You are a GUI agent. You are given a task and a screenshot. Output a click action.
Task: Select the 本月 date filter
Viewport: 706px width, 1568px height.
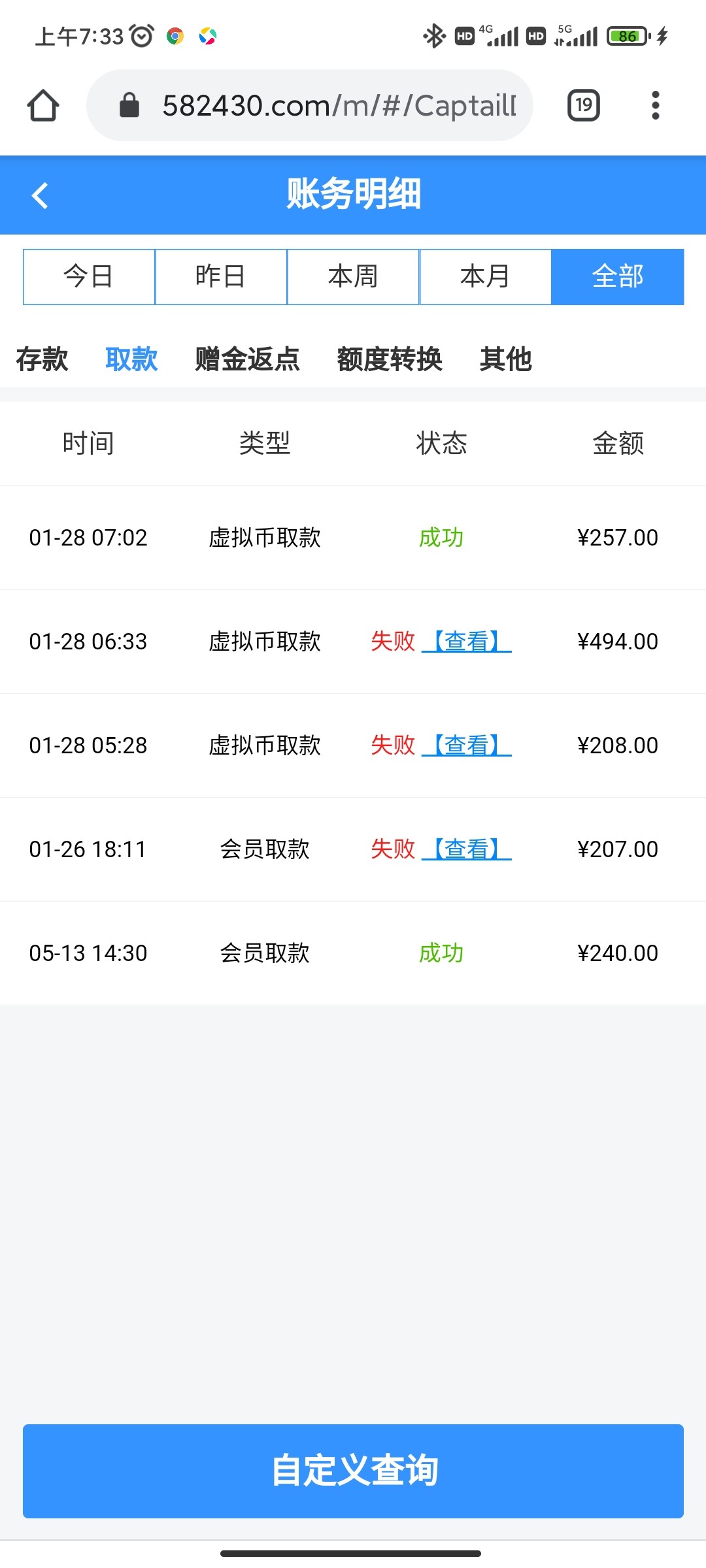point(485,276)
